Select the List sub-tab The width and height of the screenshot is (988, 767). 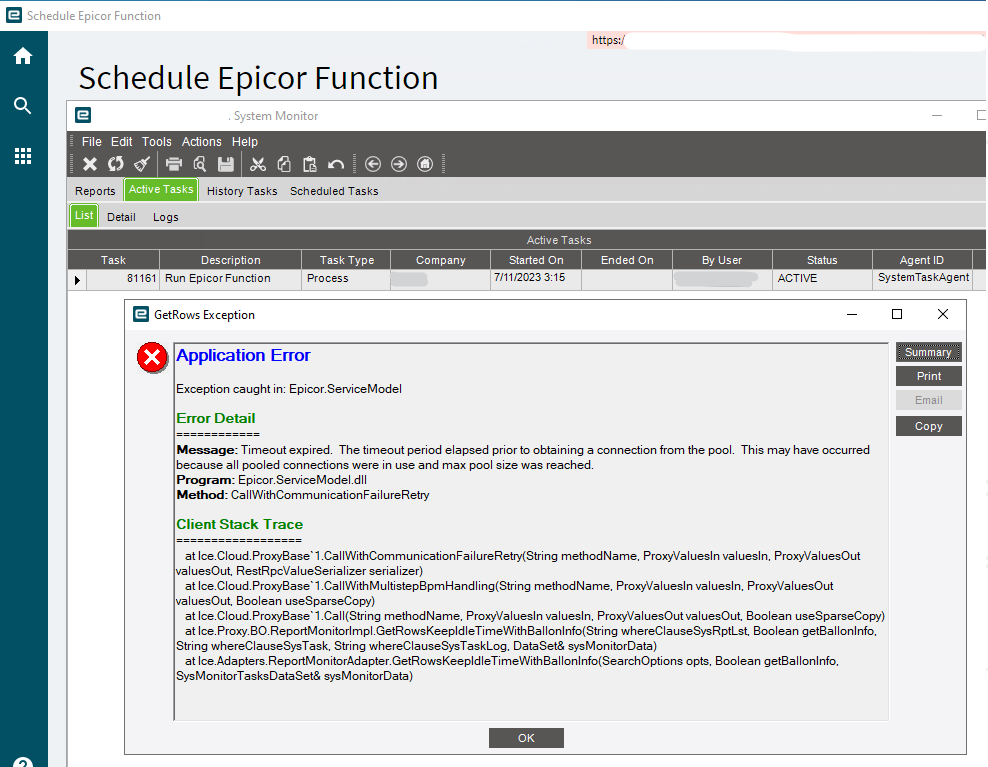[84, 216]
